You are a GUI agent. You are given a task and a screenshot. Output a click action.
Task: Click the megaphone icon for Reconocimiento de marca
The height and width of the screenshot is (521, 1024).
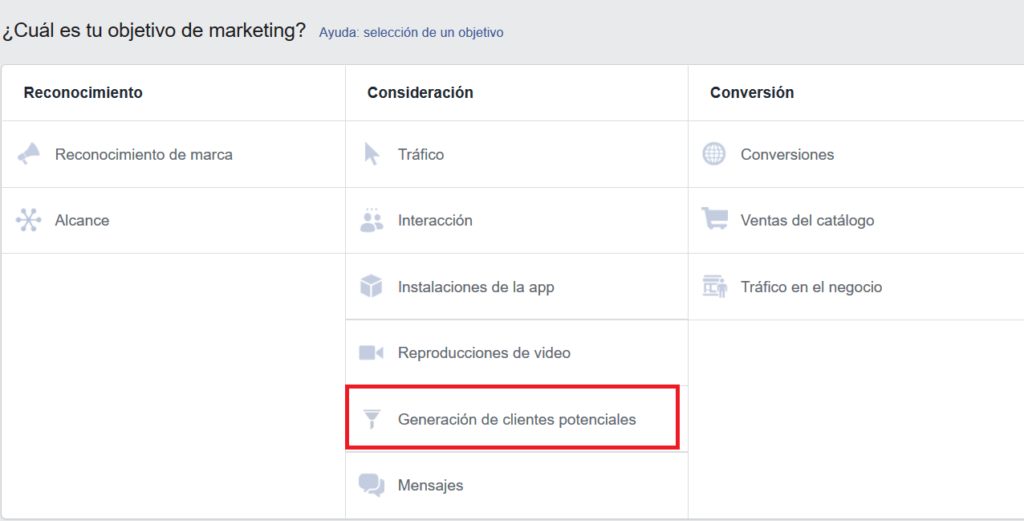pyautogui.click(x=29, y=154)
